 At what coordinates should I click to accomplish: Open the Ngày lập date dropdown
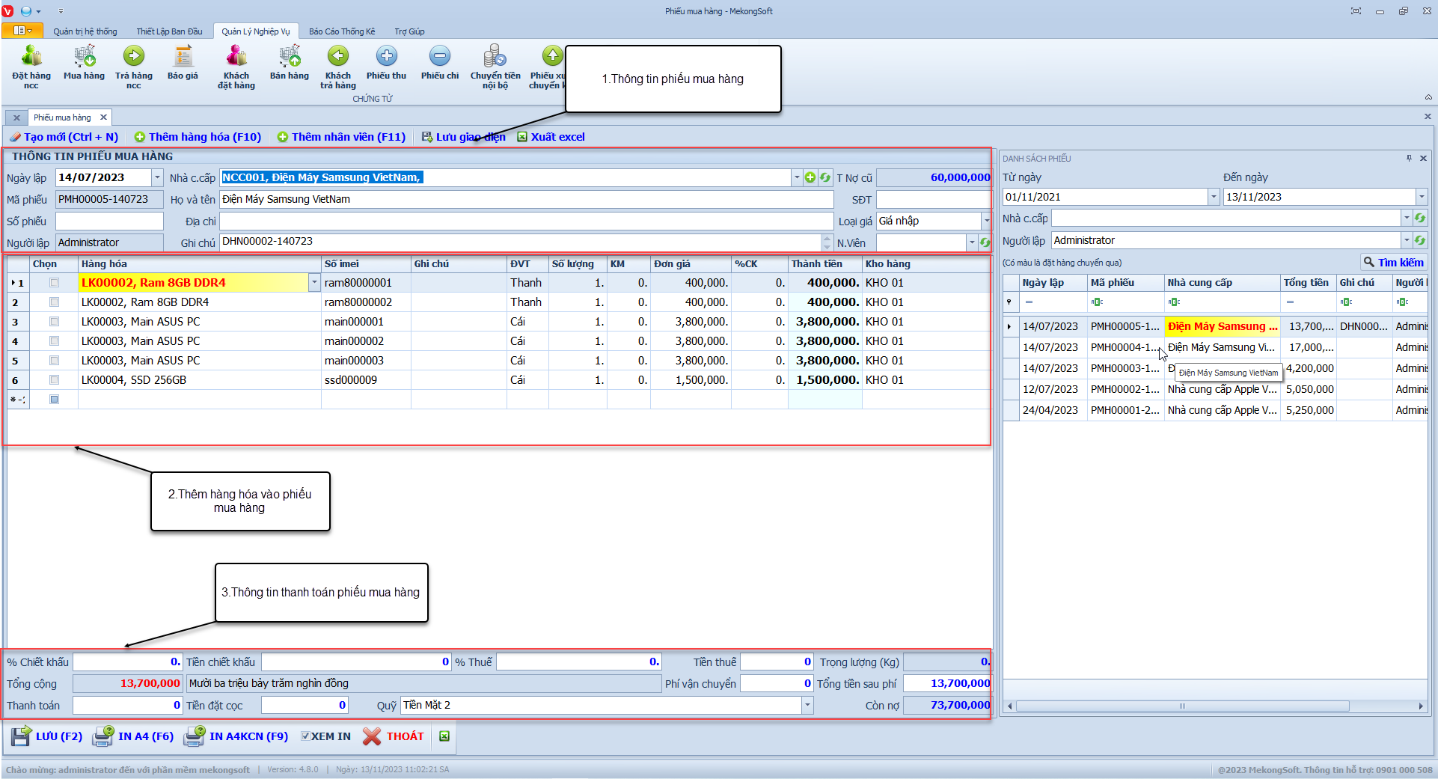(x=157, y=177)
